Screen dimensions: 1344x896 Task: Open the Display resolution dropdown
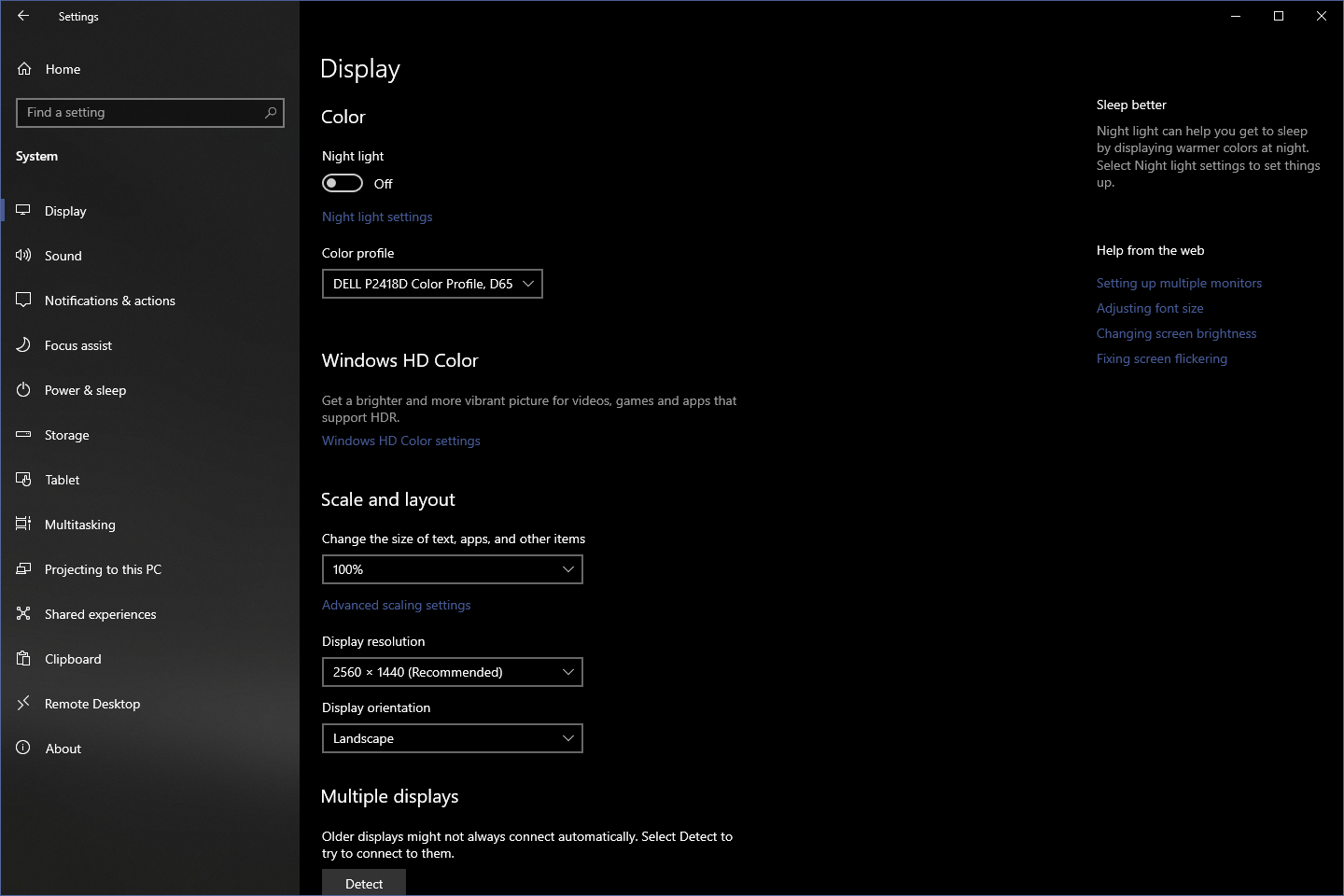pos(453,672)
